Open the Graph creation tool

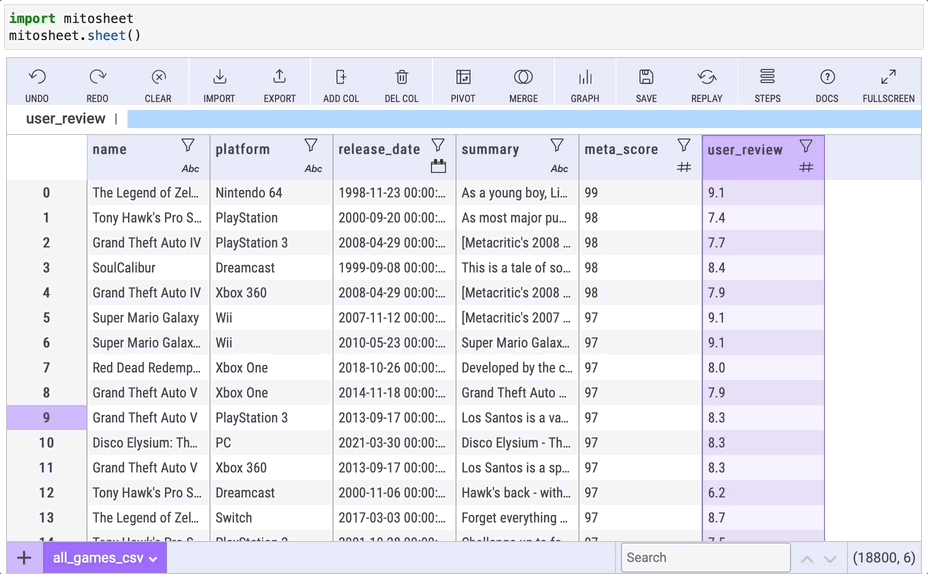coord(585,78)
